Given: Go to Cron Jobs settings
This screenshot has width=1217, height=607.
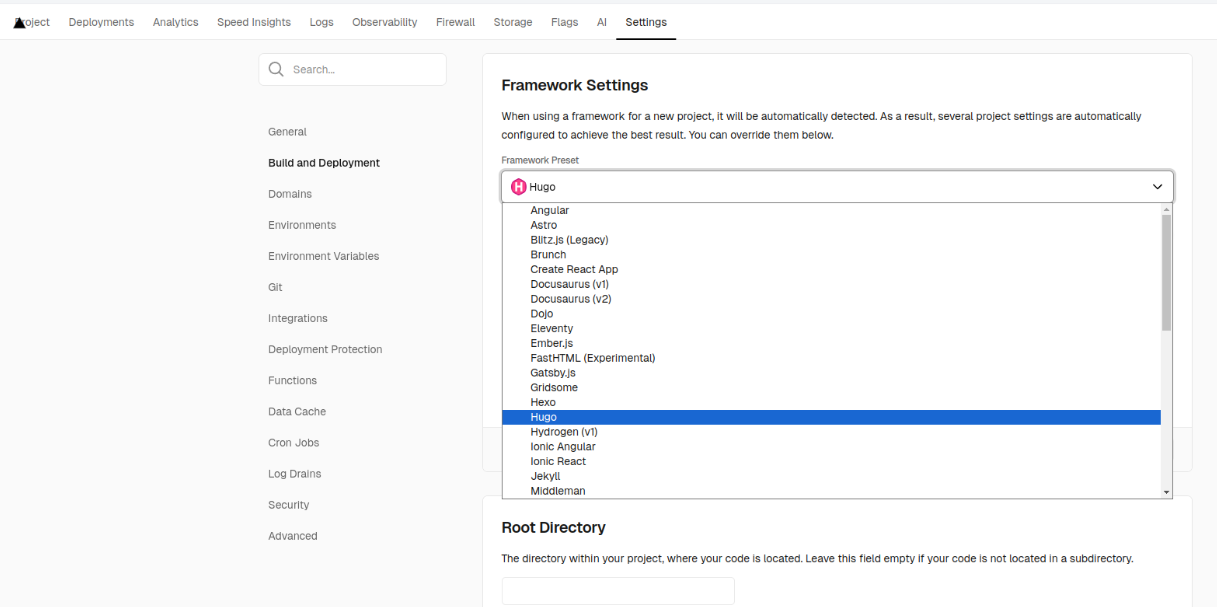Looking at the screenshot, I should (x=294, y=442).
